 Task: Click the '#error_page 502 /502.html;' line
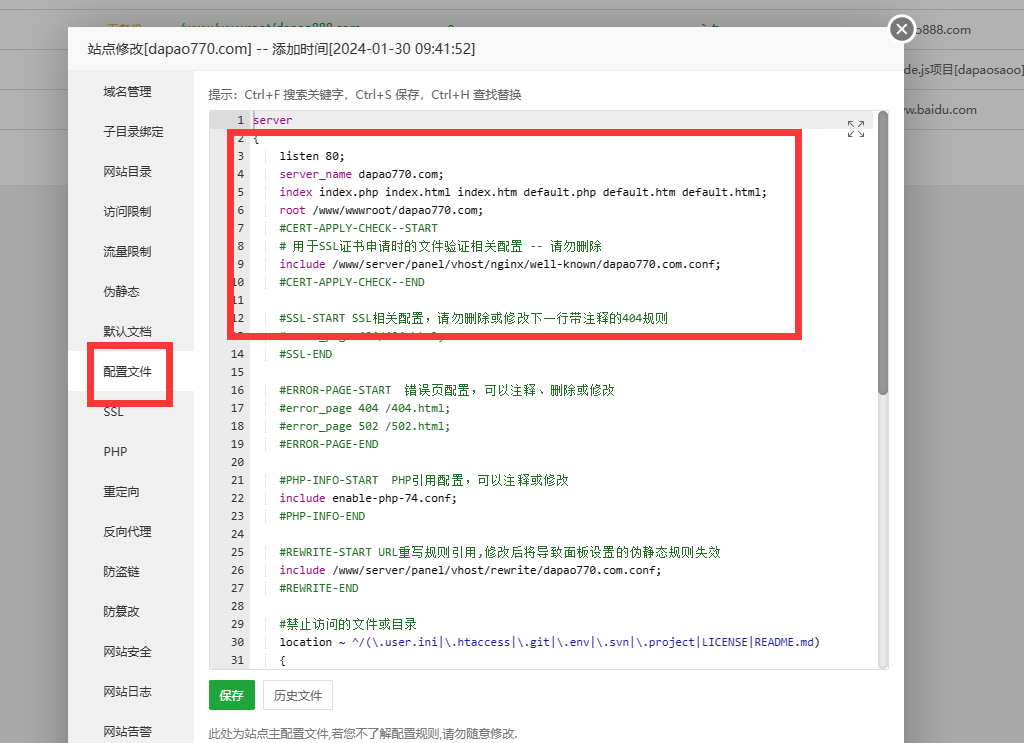point(364,426)
